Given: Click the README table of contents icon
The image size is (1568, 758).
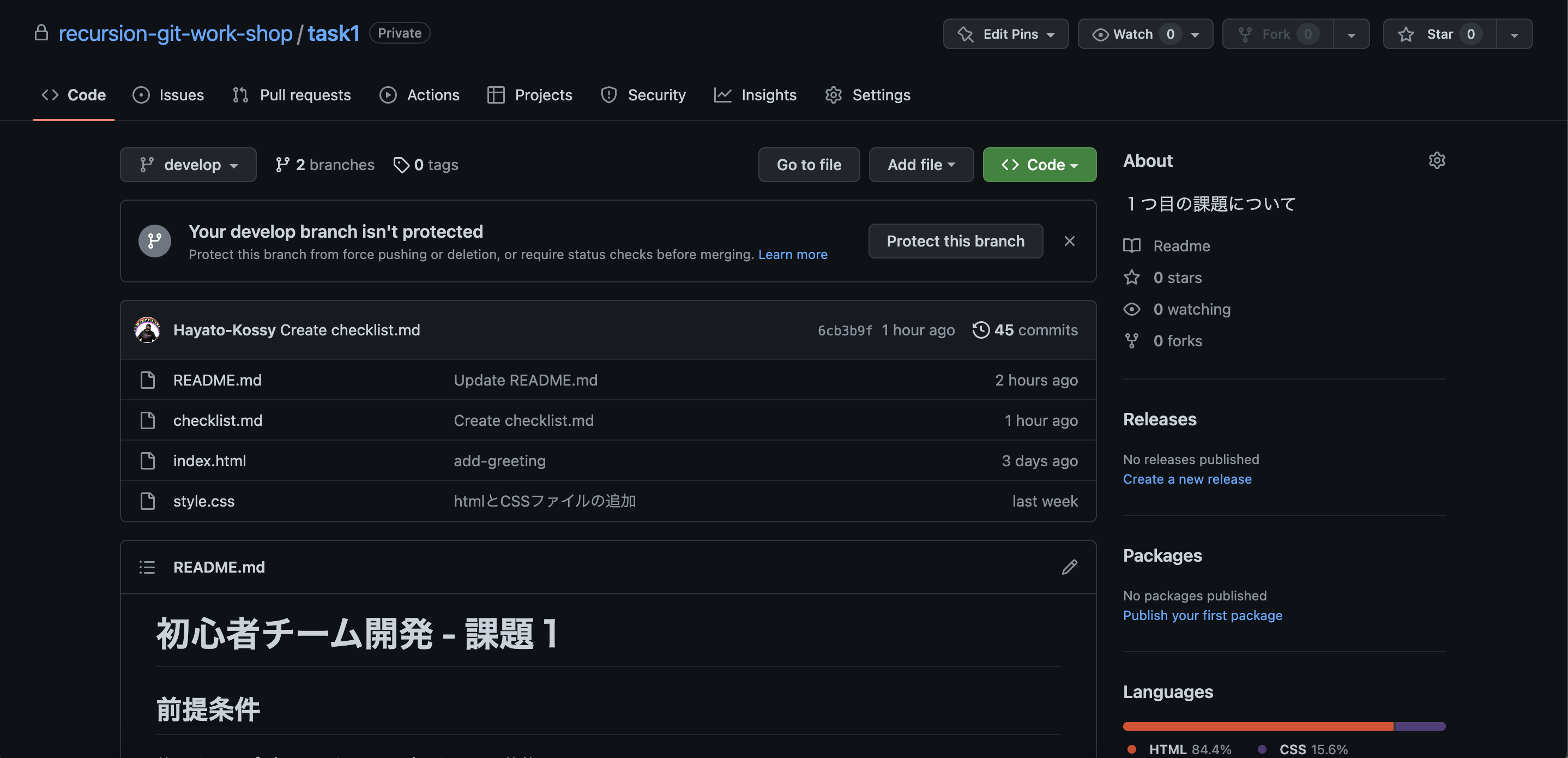Looking at the screenshot, I should (147, 567).
